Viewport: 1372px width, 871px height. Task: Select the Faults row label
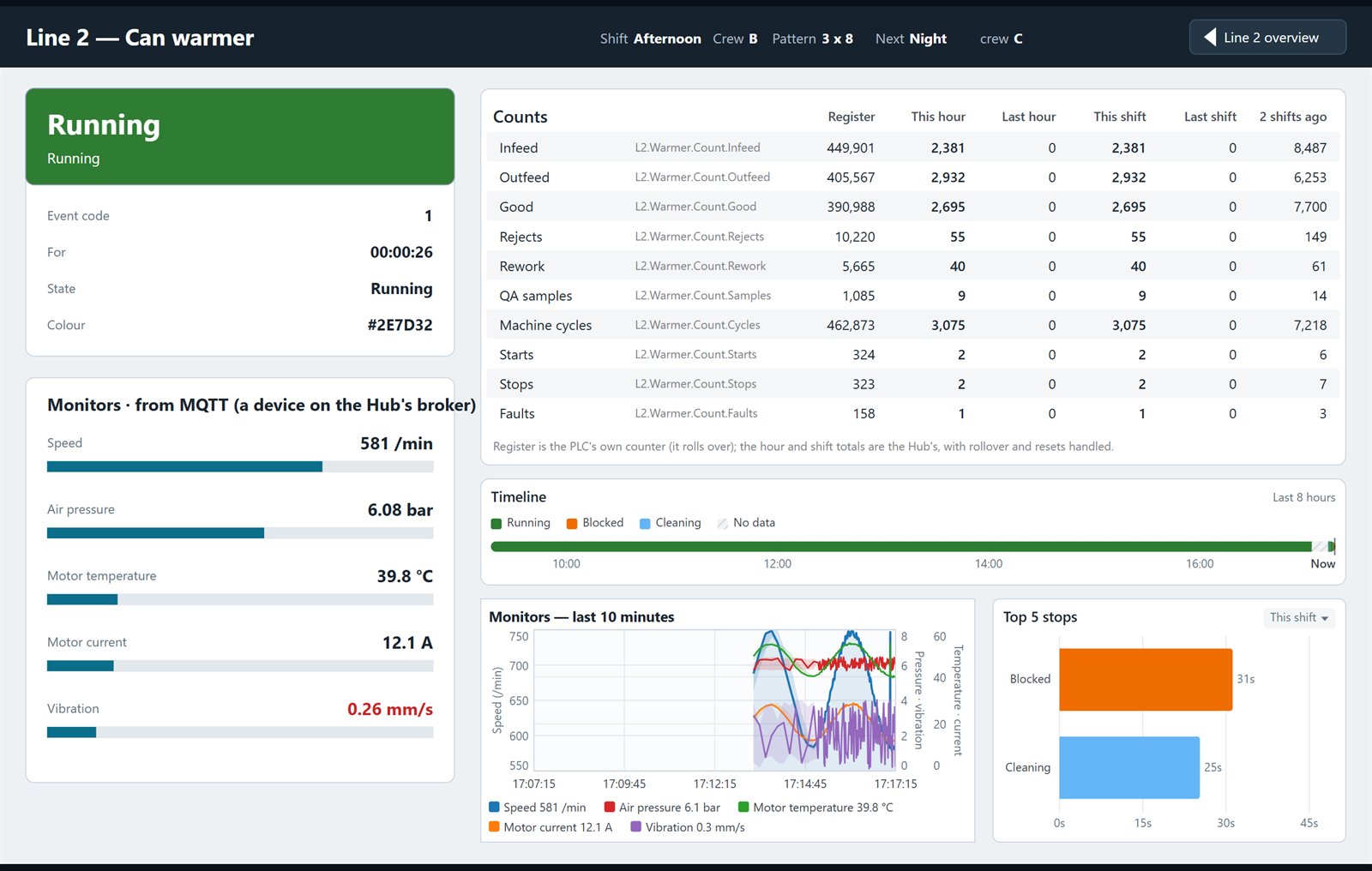pos(516,413)
